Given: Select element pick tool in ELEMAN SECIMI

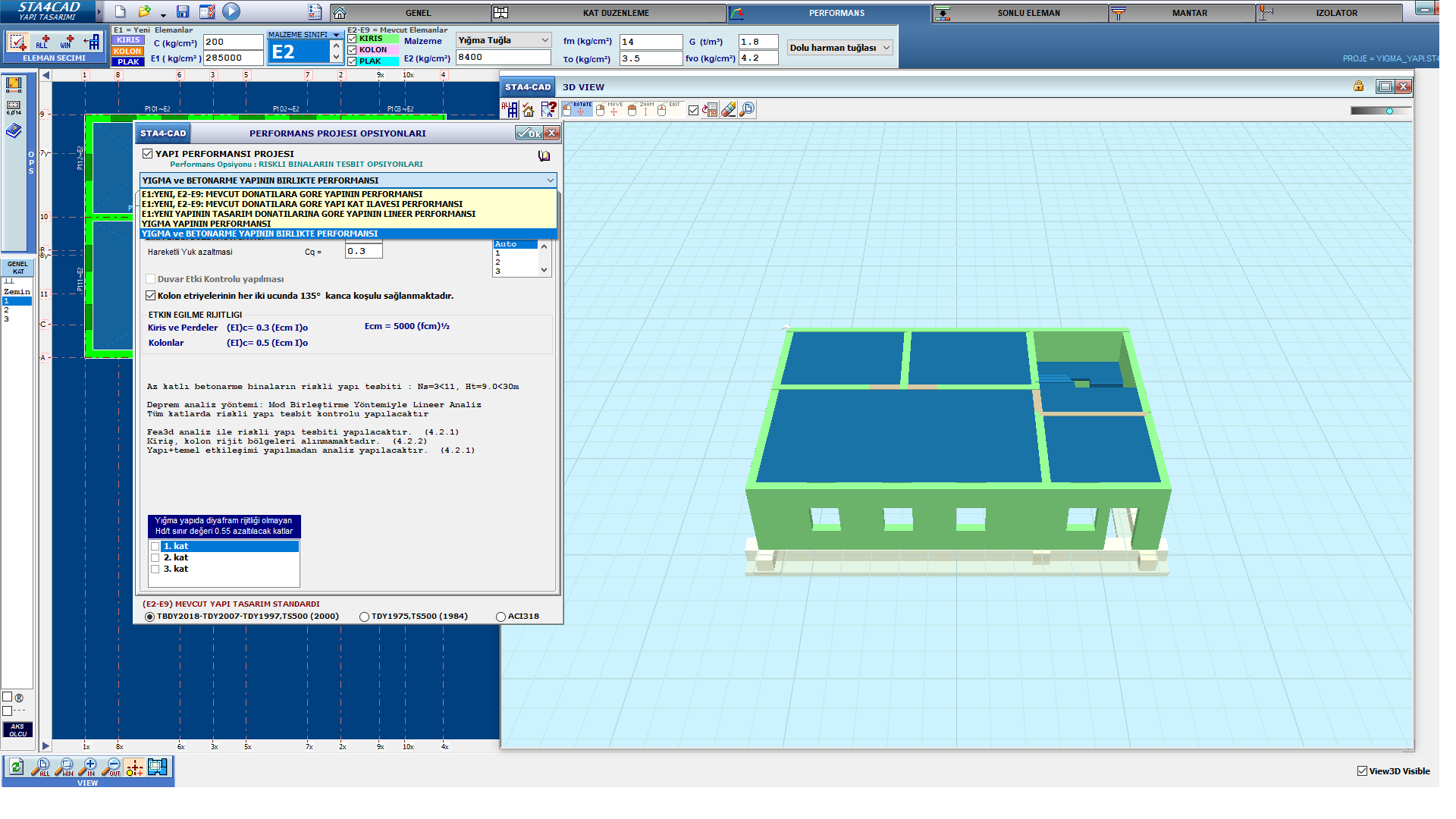Looking at the screenshot, I should 18,42.
